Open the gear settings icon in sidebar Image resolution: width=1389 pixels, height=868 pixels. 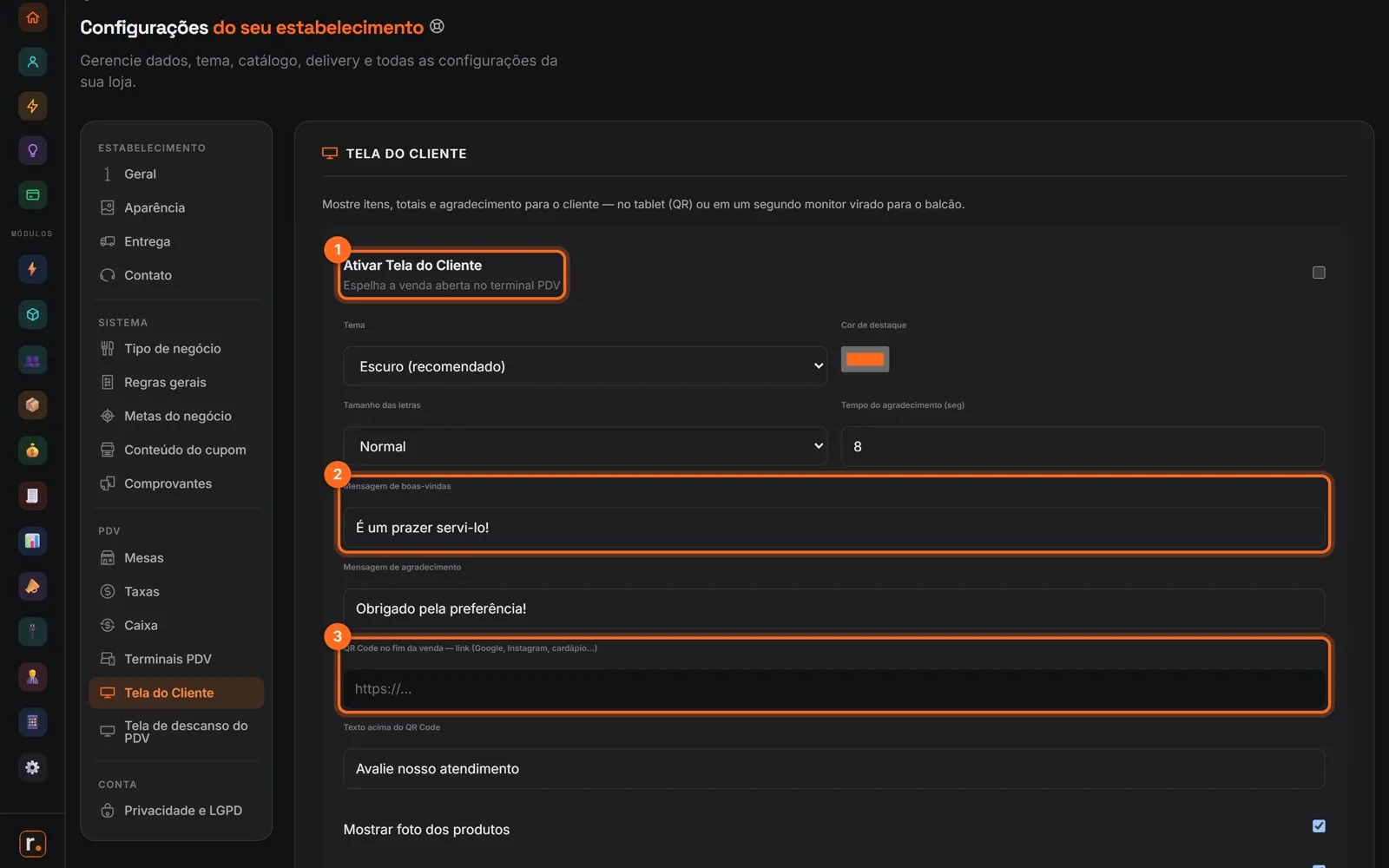coord(32,767)
